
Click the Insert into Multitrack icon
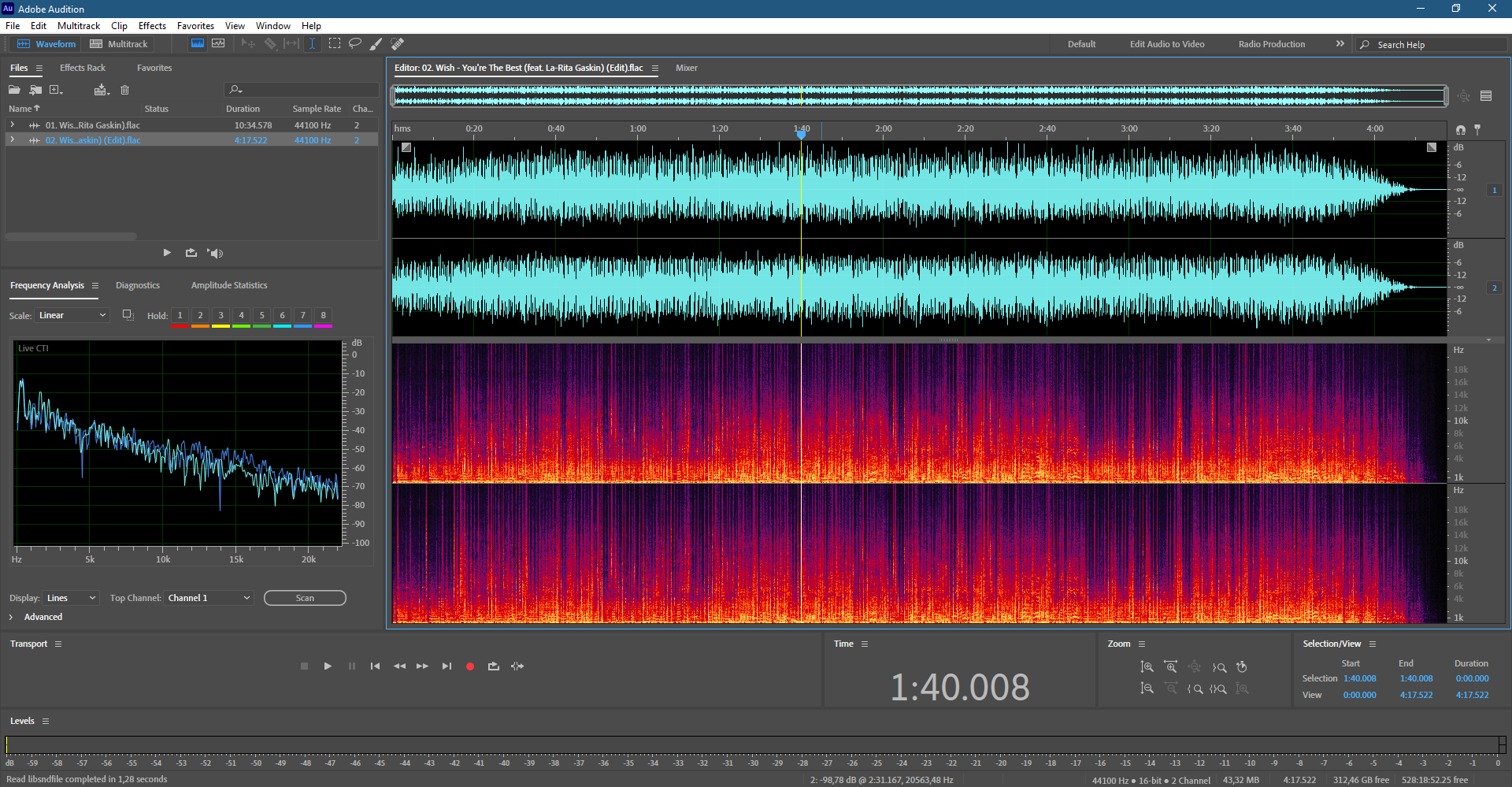coord(101,90)
